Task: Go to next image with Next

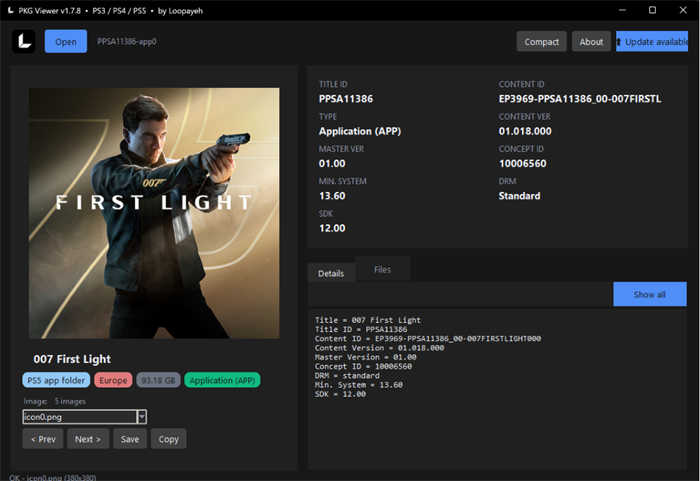Action: 88,439
